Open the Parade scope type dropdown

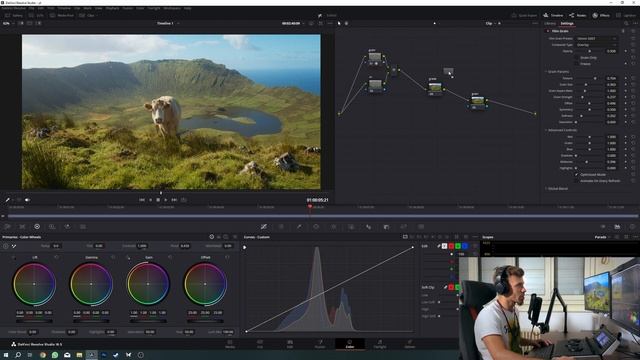(x=602, y=237)
